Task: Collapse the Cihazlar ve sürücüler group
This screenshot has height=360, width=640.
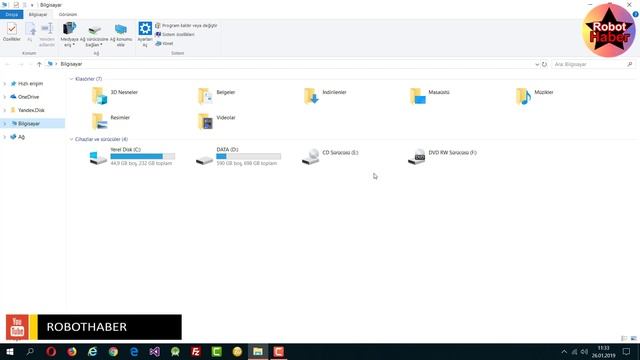Action: [71, 139]
